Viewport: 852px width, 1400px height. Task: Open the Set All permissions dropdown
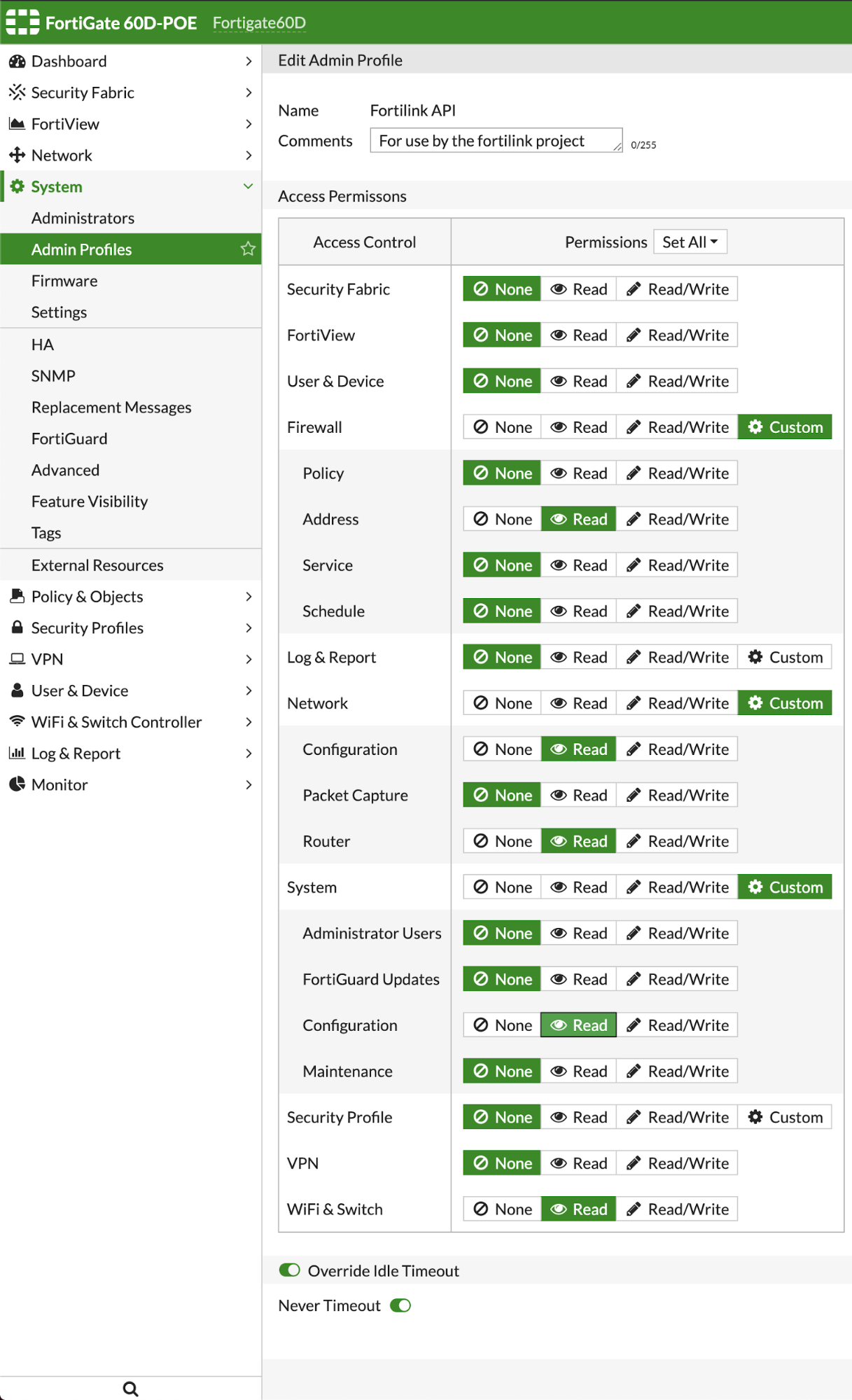click(690, 242)
